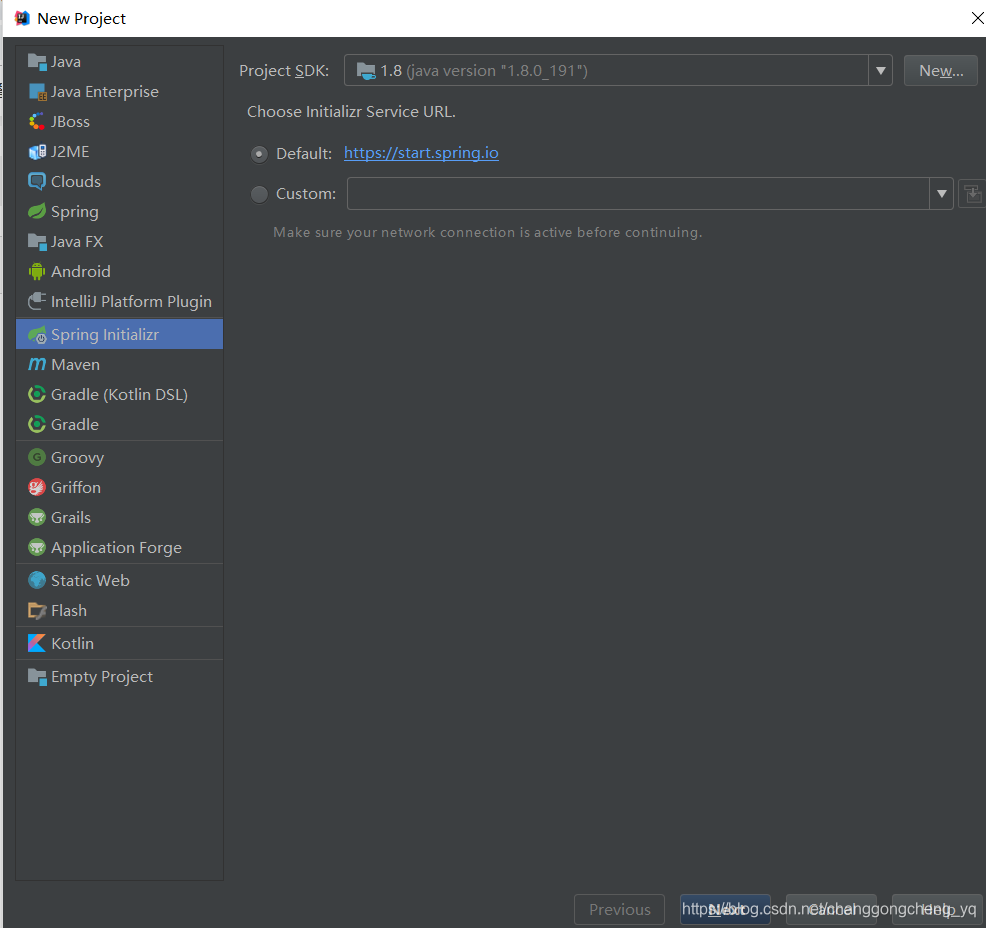Open the https://start.spring.io link
This screenshot has width=986, height=928.
point(421,153)
